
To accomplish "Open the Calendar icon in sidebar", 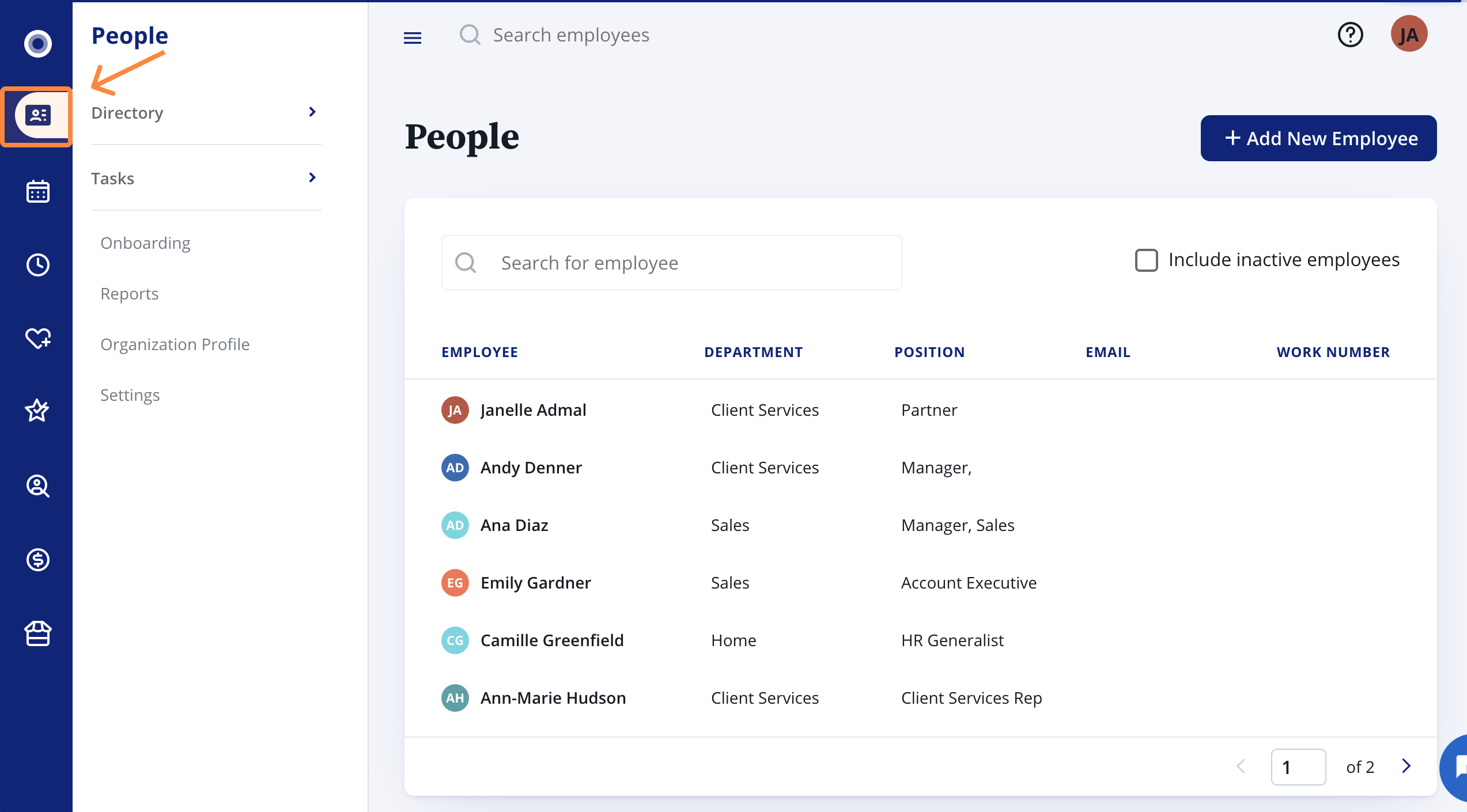I will pos(36,191).
